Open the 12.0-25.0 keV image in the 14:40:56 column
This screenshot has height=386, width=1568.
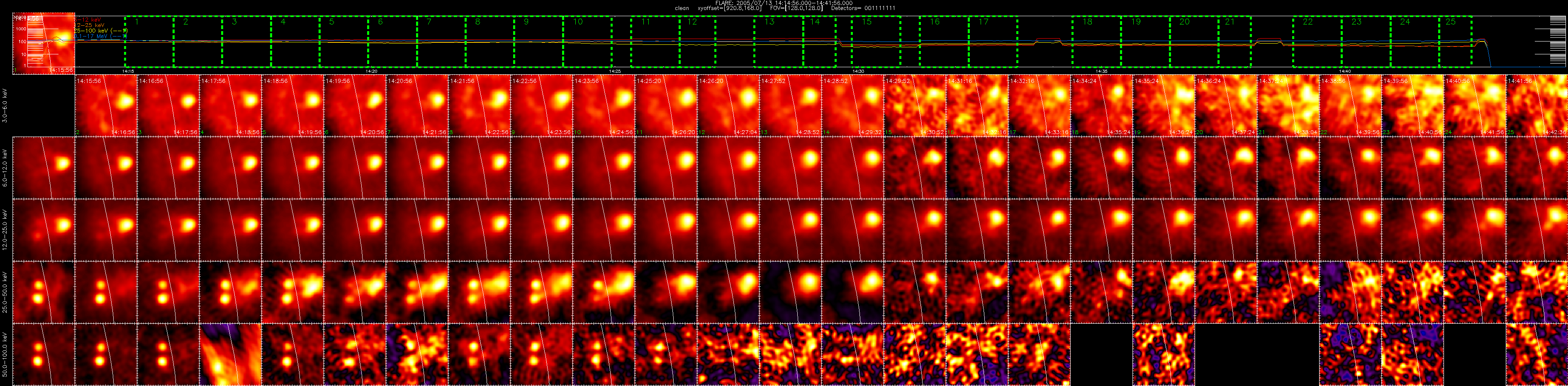click(x=1474, y=230)
